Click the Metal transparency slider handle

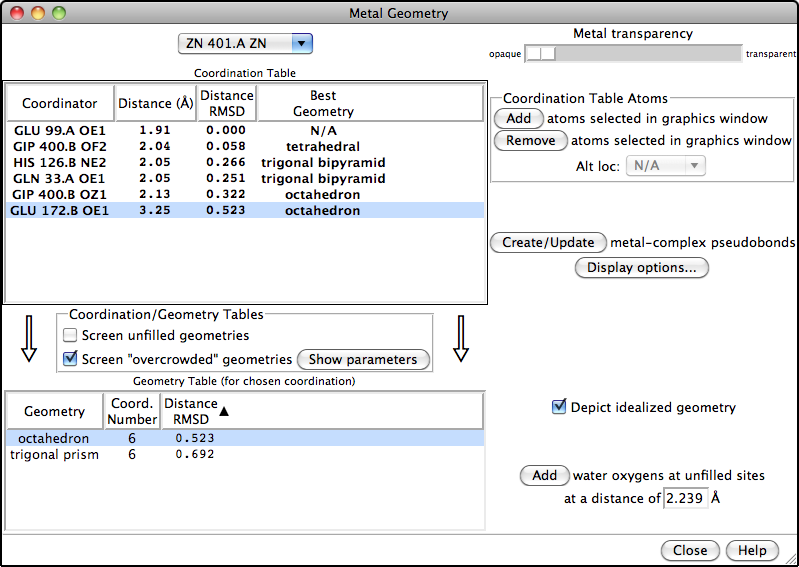pos(541,53)
